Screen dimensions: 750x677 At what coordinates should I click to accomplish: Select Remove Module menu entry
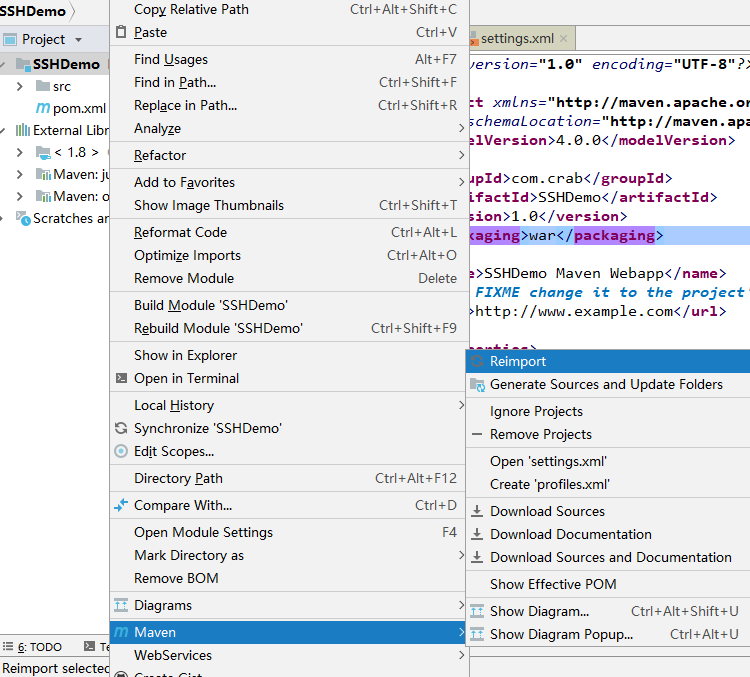pyautogui.click(x=287, y=278)
